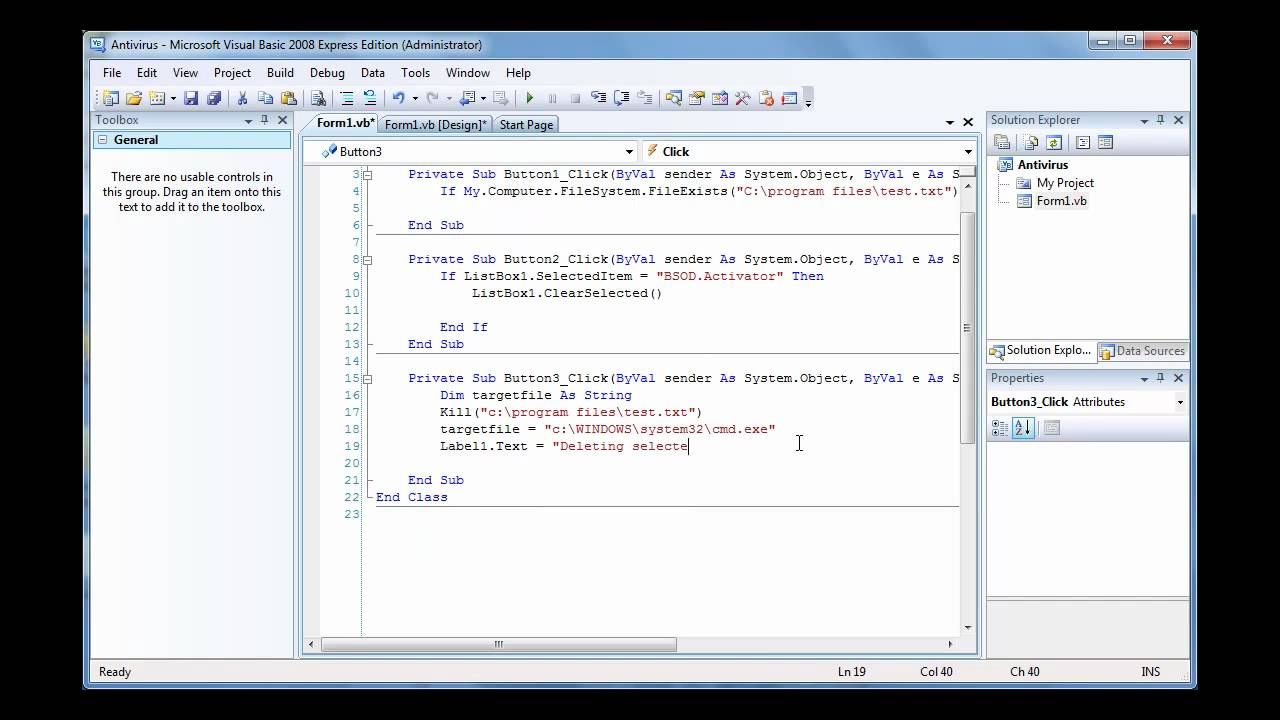Screen dimensions: 1280x720
Task: Toggle auto-hide pin on Solution Explorer
Action: pyautogui.click(x=1161, y=120)
